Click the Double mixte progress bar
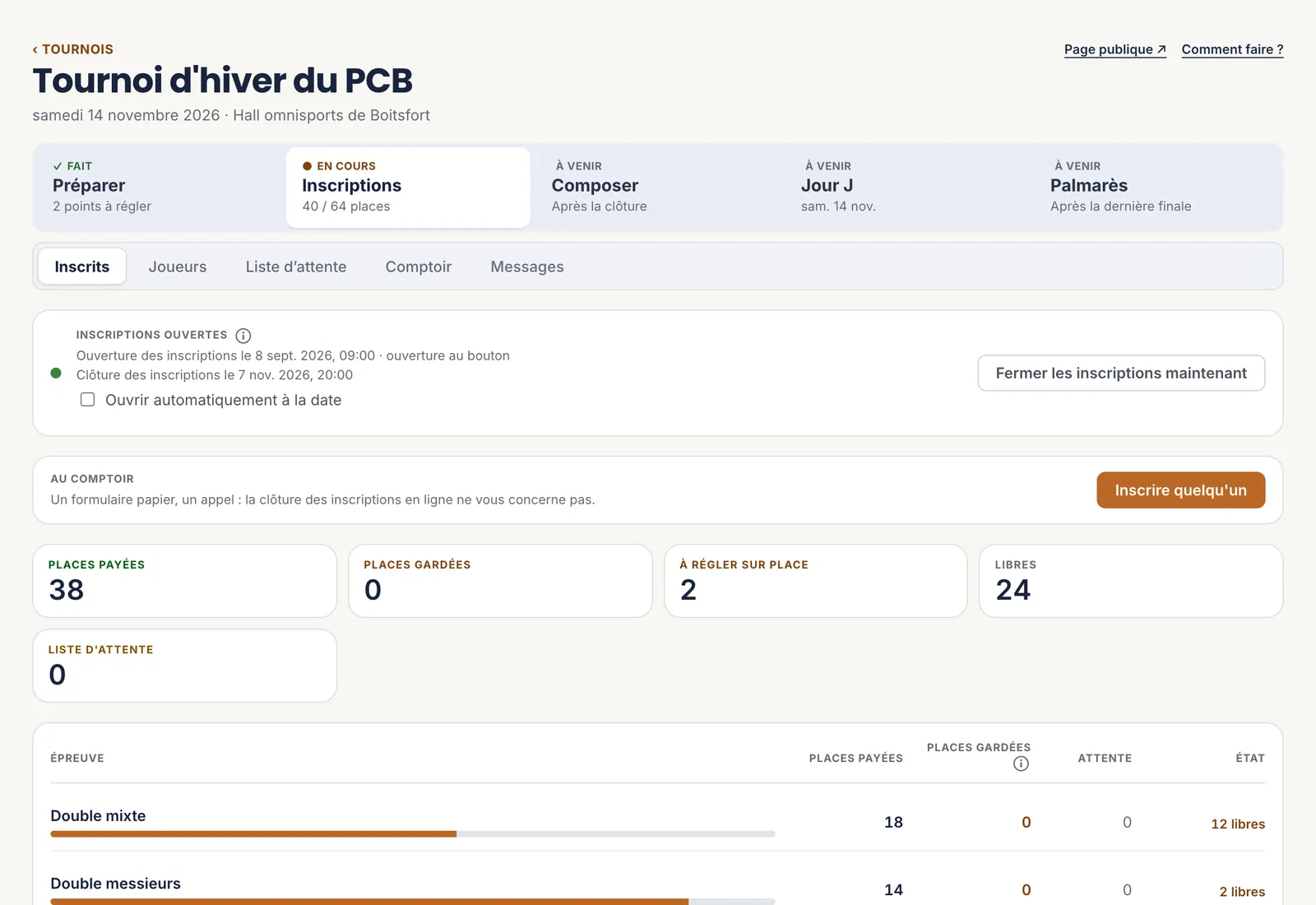The width and height of the screenshot is (1316, 905). 413,834
